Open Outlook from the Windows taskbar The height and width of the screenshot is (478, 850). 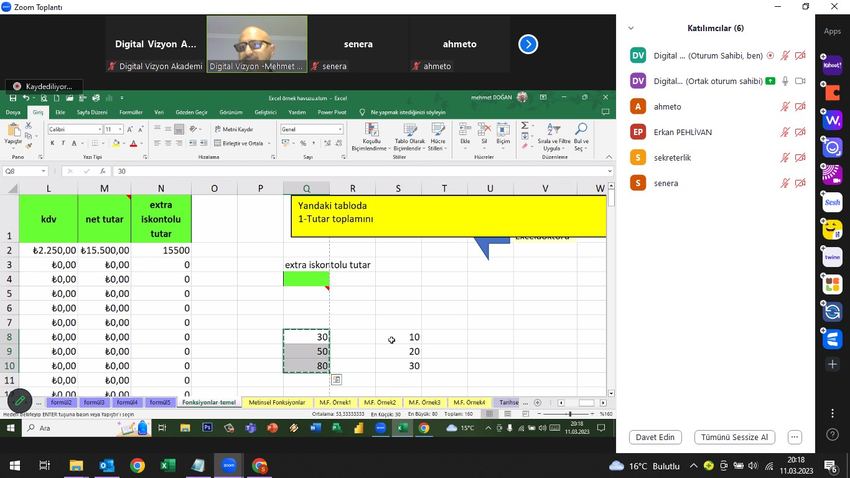click(x=107, y=466)
